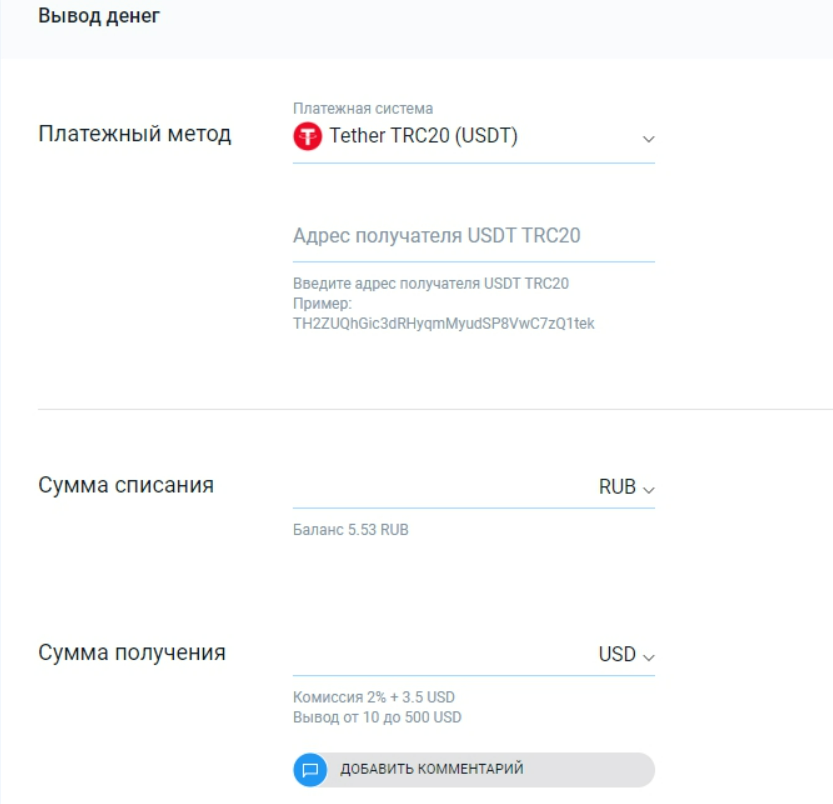Open the USD currency chevron
The width and height of the screenshot is (833, 804).
coord(649,657)
